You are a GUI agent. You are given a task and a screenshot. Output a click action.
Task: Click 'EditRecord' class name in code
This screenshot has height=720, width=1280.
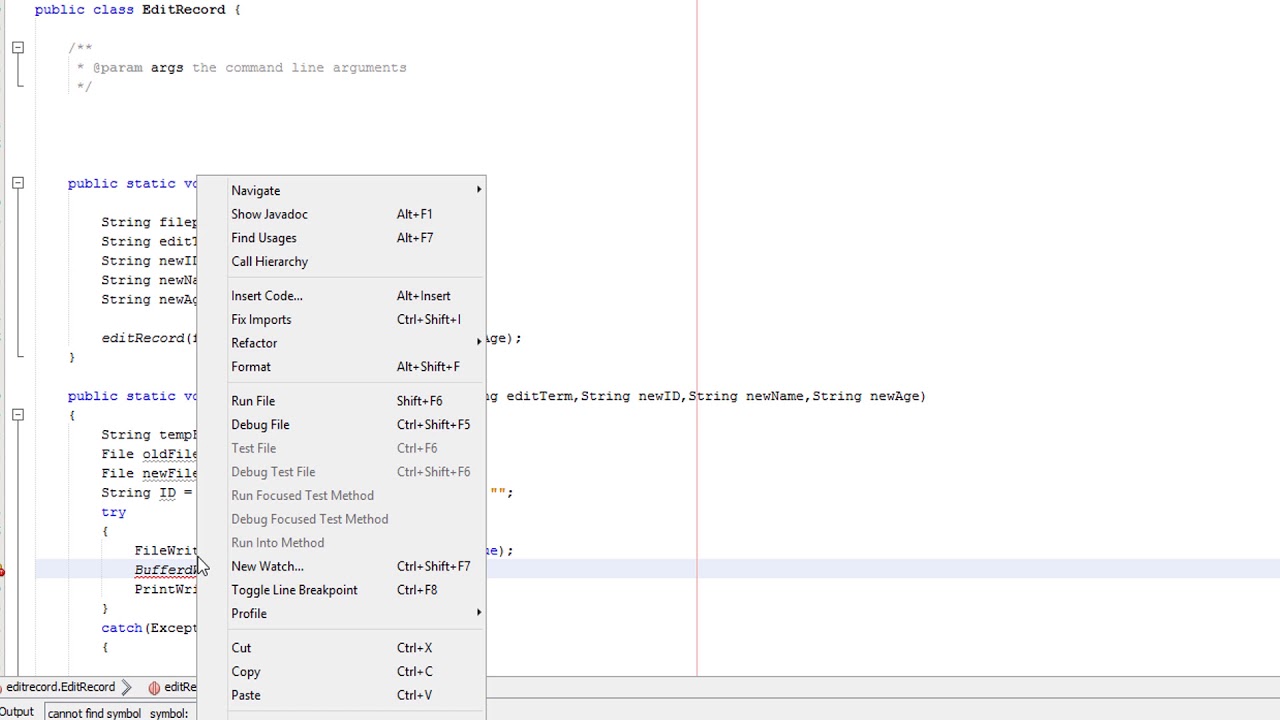tap(183, 9)
